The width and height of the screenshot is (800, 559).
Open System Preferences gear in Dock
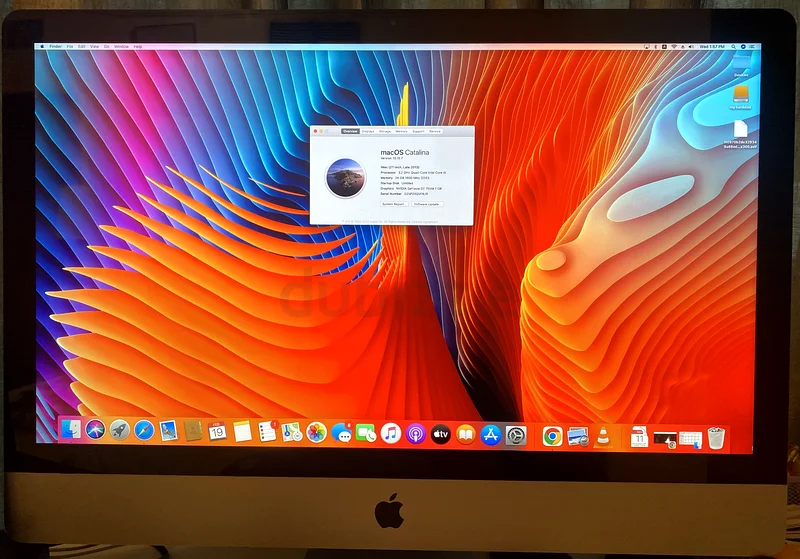[516, 436]
